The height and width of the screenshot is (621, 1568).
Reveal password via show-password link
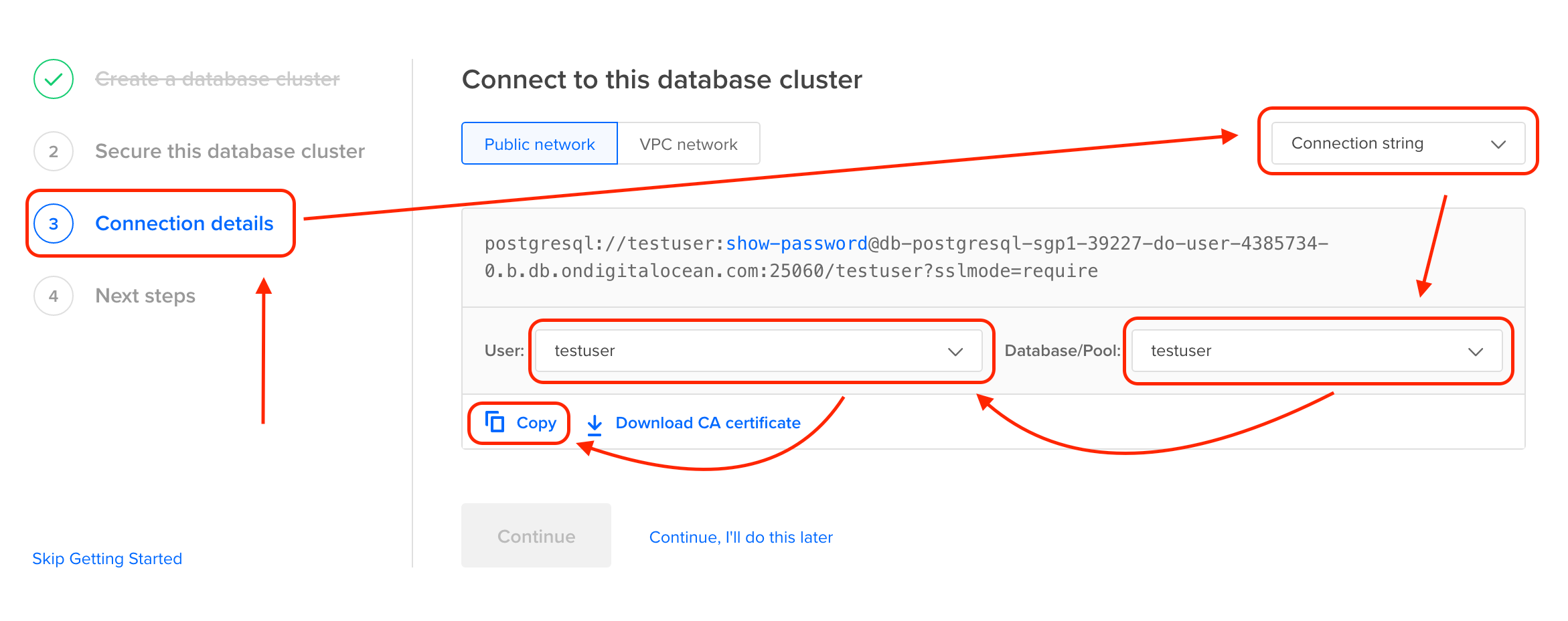click(x=796, y=243)
